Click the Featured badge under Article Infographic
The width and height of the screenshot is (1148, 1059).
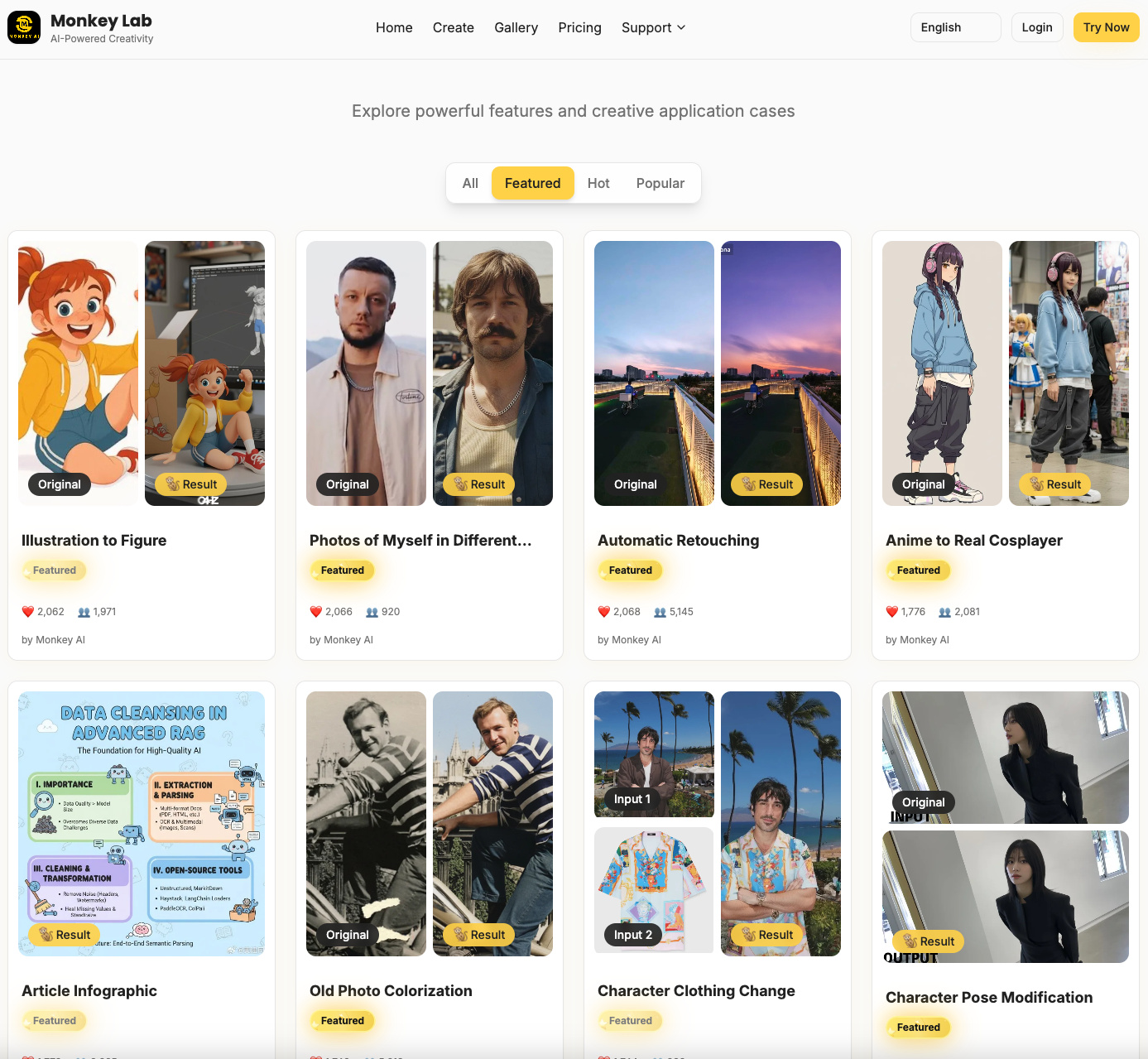(x=54, y=1020)
